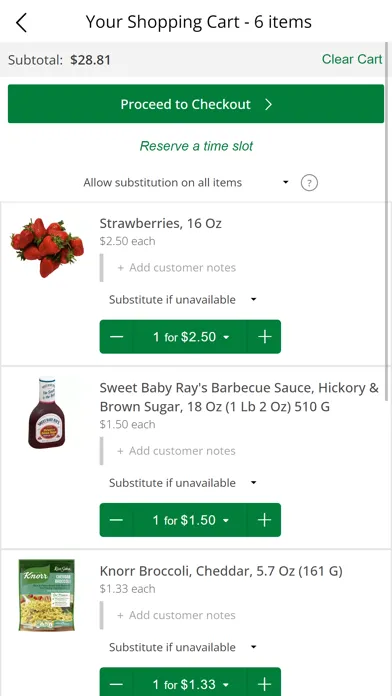Tap the Strawberries product image
Viewport: 392px width, 696px height.
pos(47,248)
